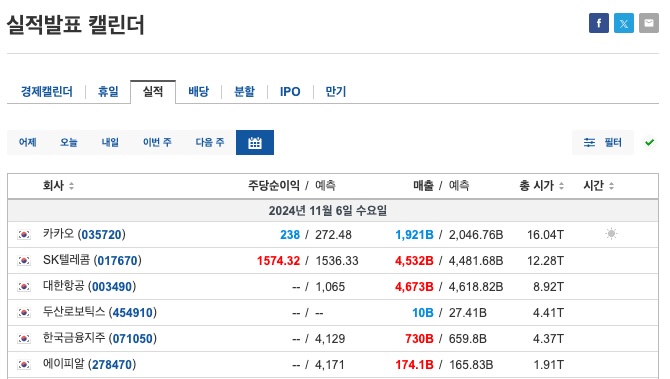This screenshot has height=379, width=670.
Task: Click the date header 2024년 11월 6일 수요일
Action: (x=328, y=211)
